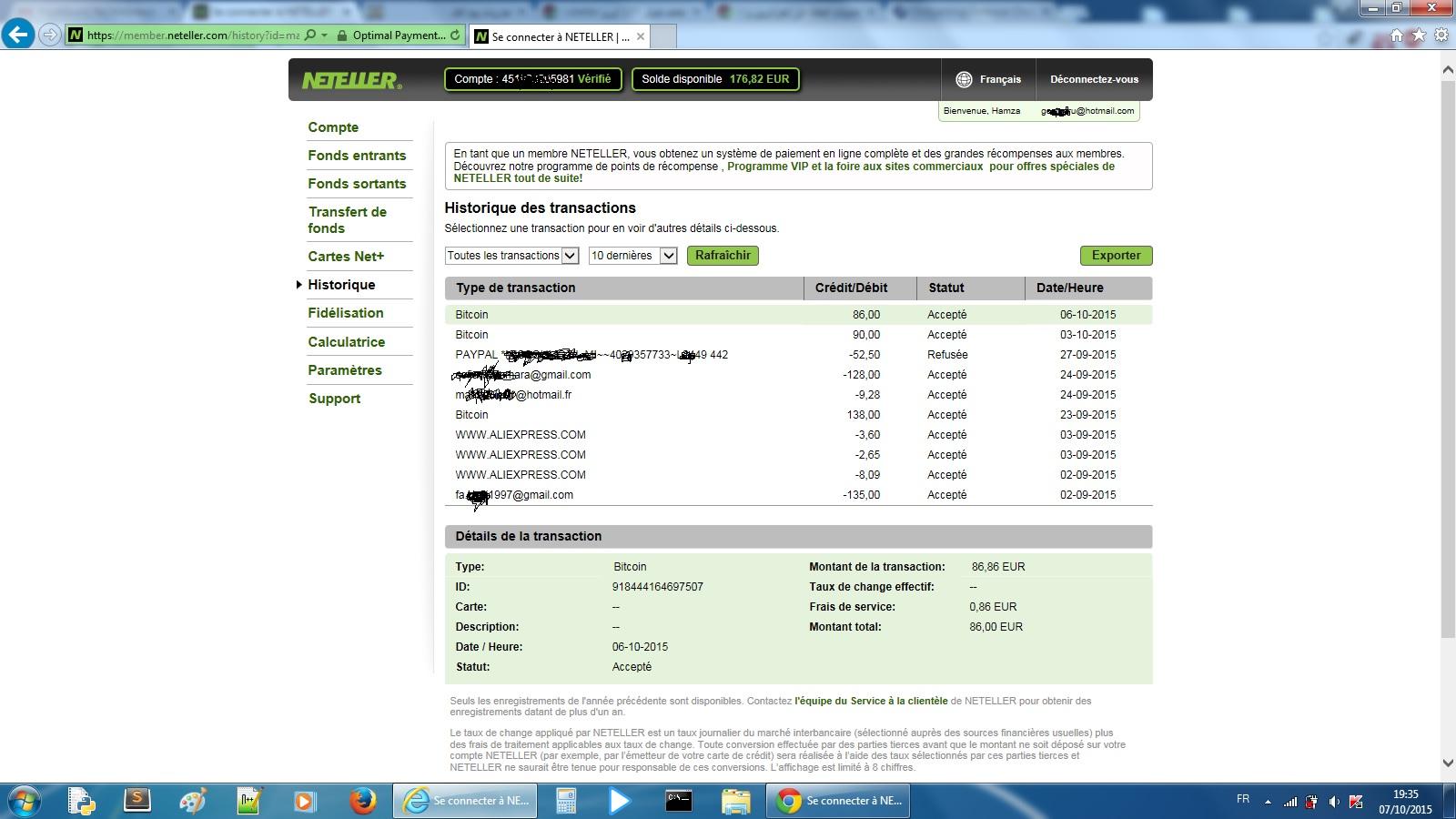Show hidden tray icons arrow

tap(1268, 802)
